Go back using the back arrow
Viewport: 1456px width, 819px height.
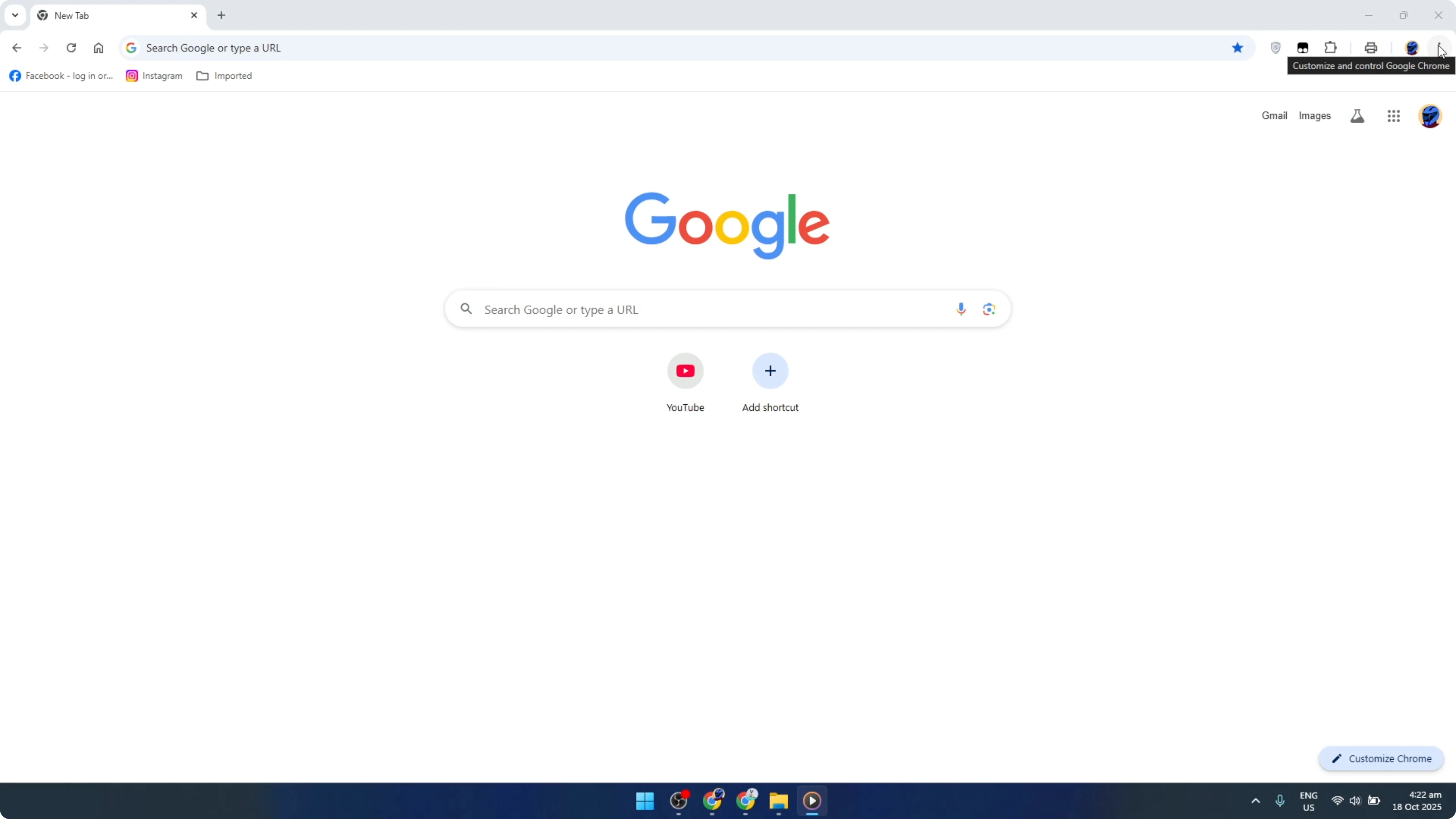(16, 48)
